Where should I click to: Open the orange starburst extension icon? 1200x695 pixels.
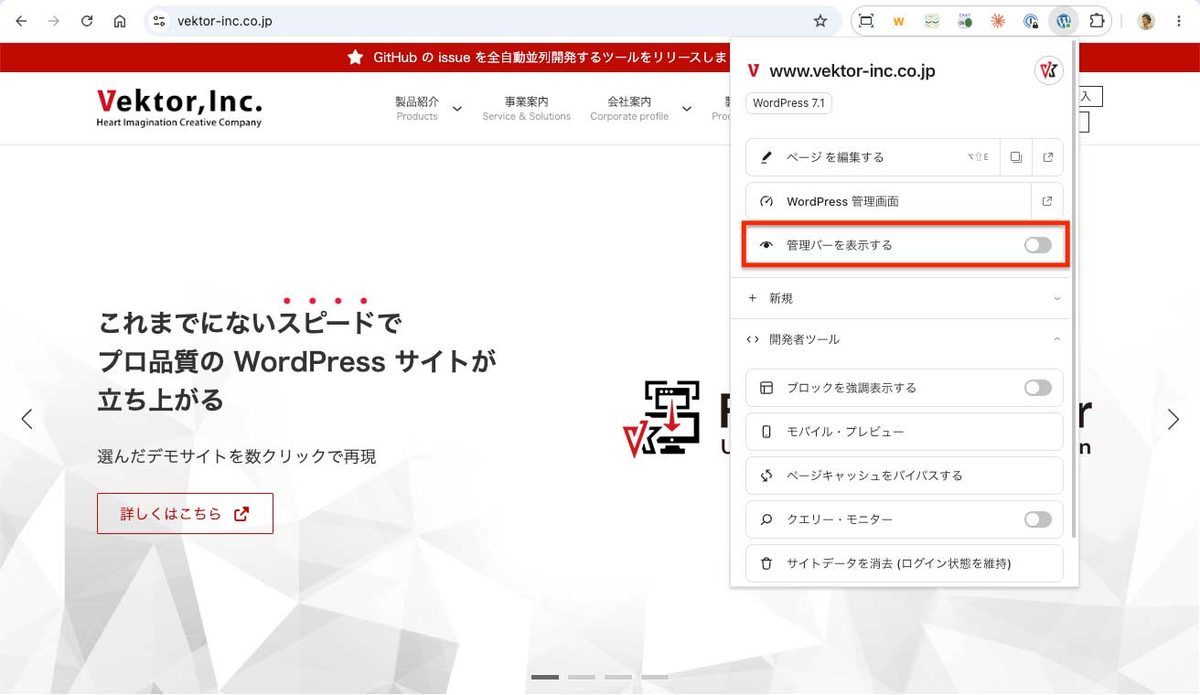[x=998, y=21]
